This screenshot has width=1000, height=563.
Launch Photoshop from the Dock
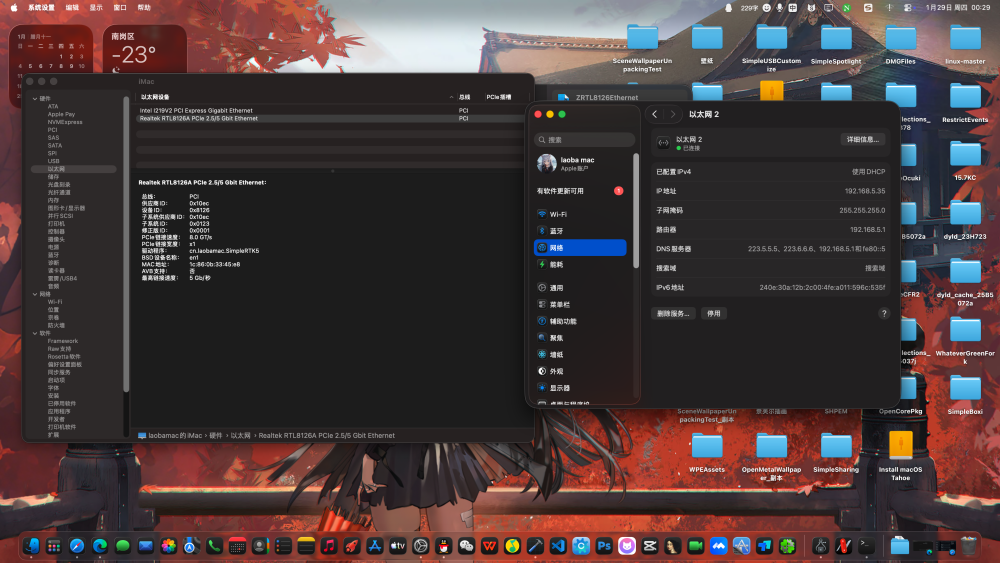click(603, 546)
